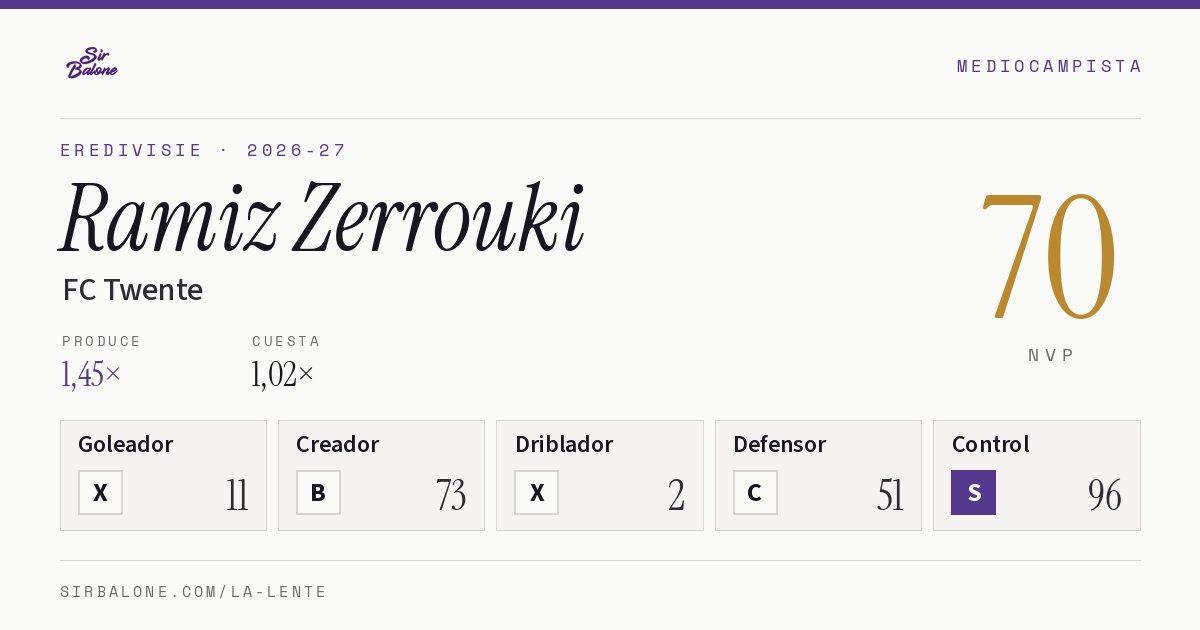Click the Eredivisie 2026-27 season label

203,150
